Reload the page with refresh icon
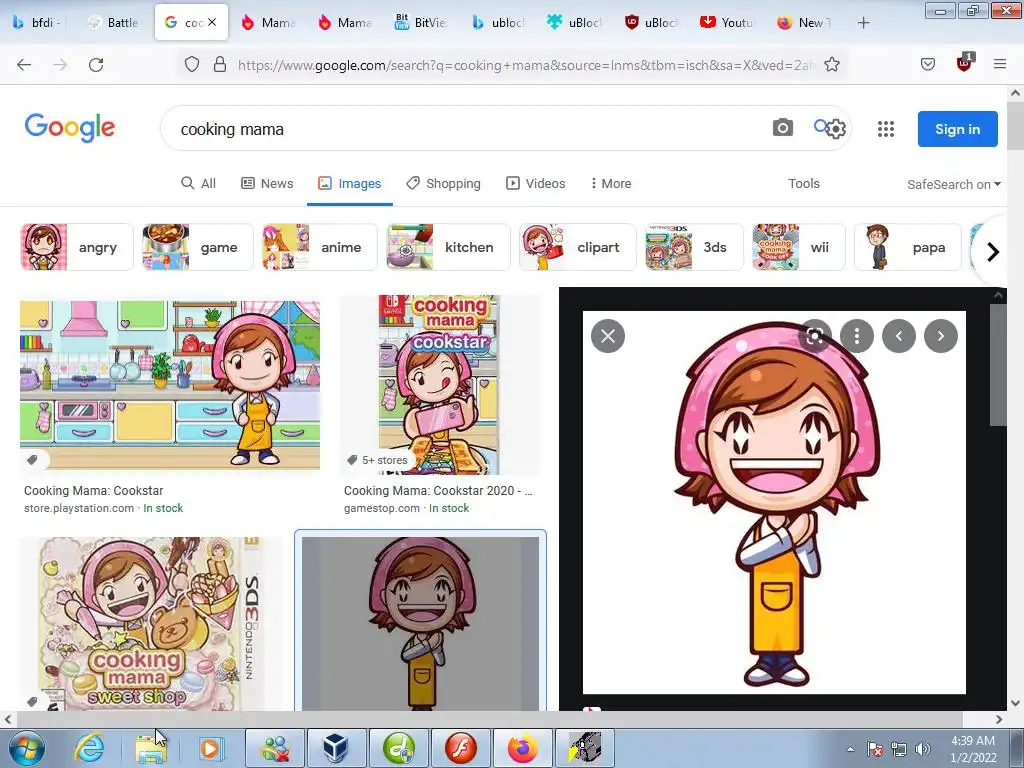 [x=96, y=65]
